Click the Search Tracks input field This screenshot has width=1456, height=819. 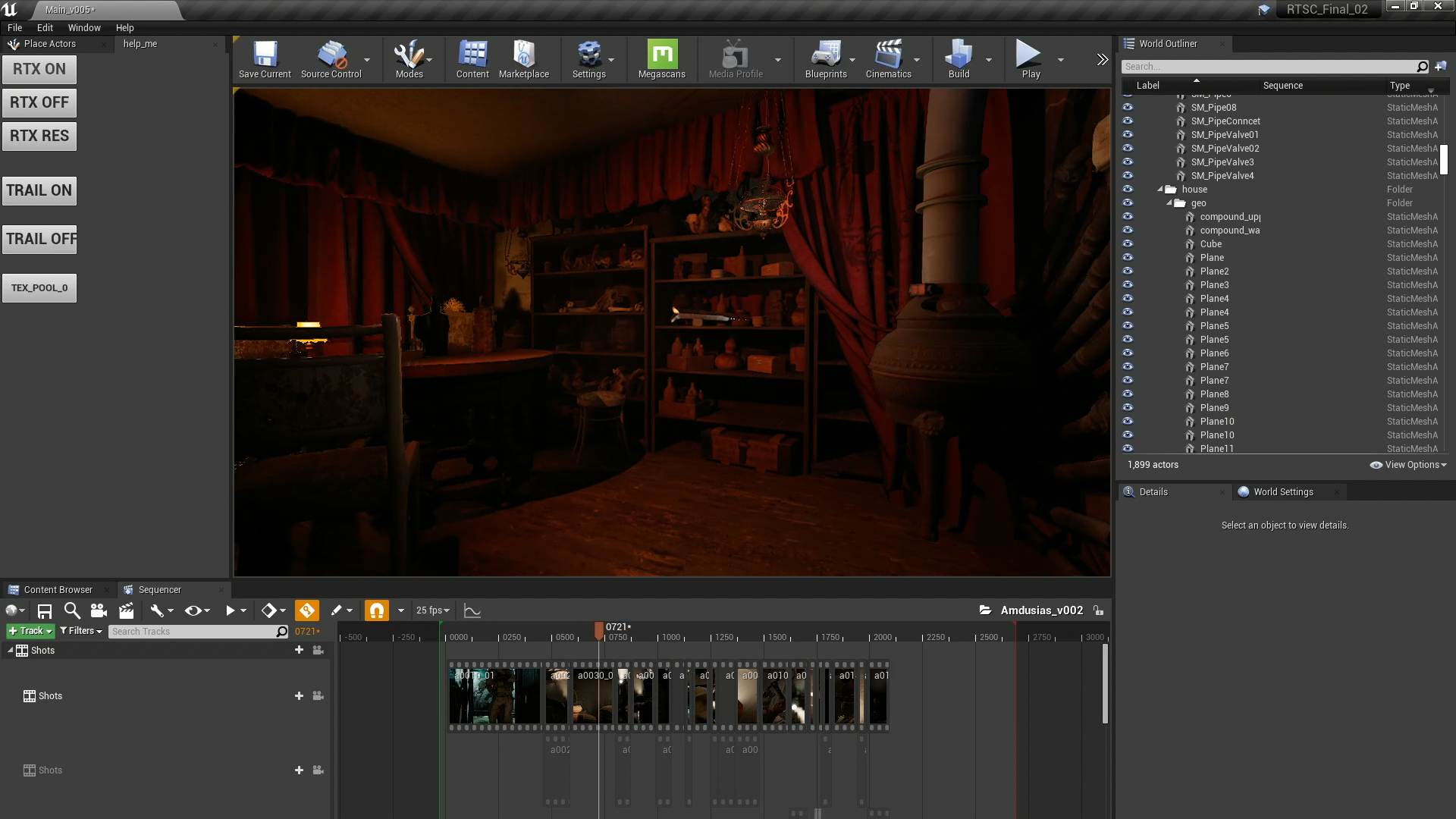pyautogui.click(x=193, y=631)
